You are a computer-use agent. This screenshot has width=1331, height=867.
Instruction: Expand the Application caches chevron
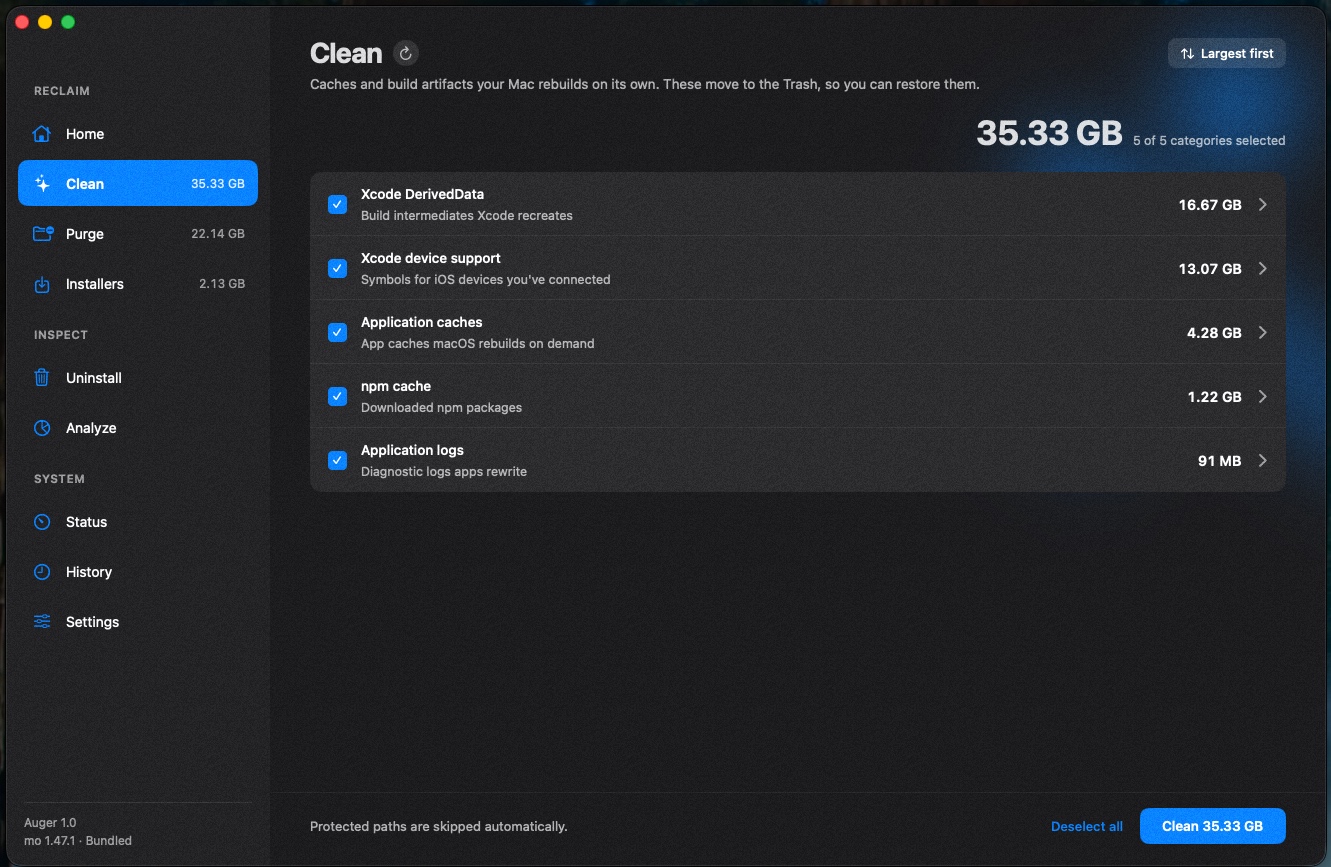pos(1263,333)
